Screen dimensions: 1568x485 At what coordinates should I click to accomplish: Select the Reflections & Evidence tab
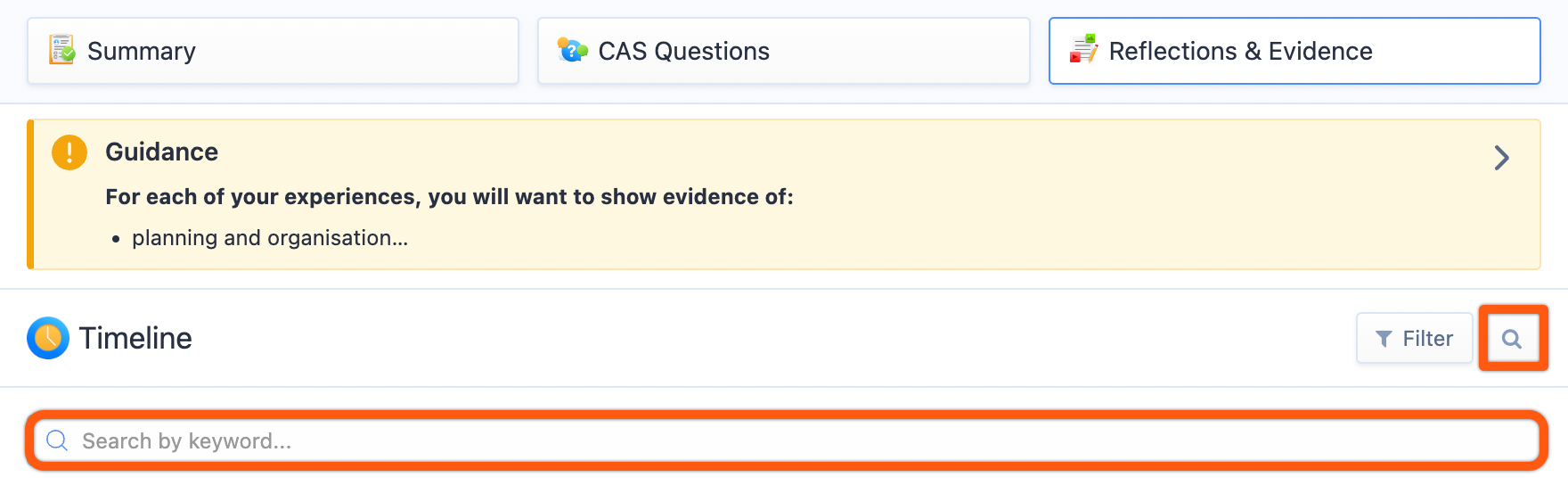[1294, 51]
